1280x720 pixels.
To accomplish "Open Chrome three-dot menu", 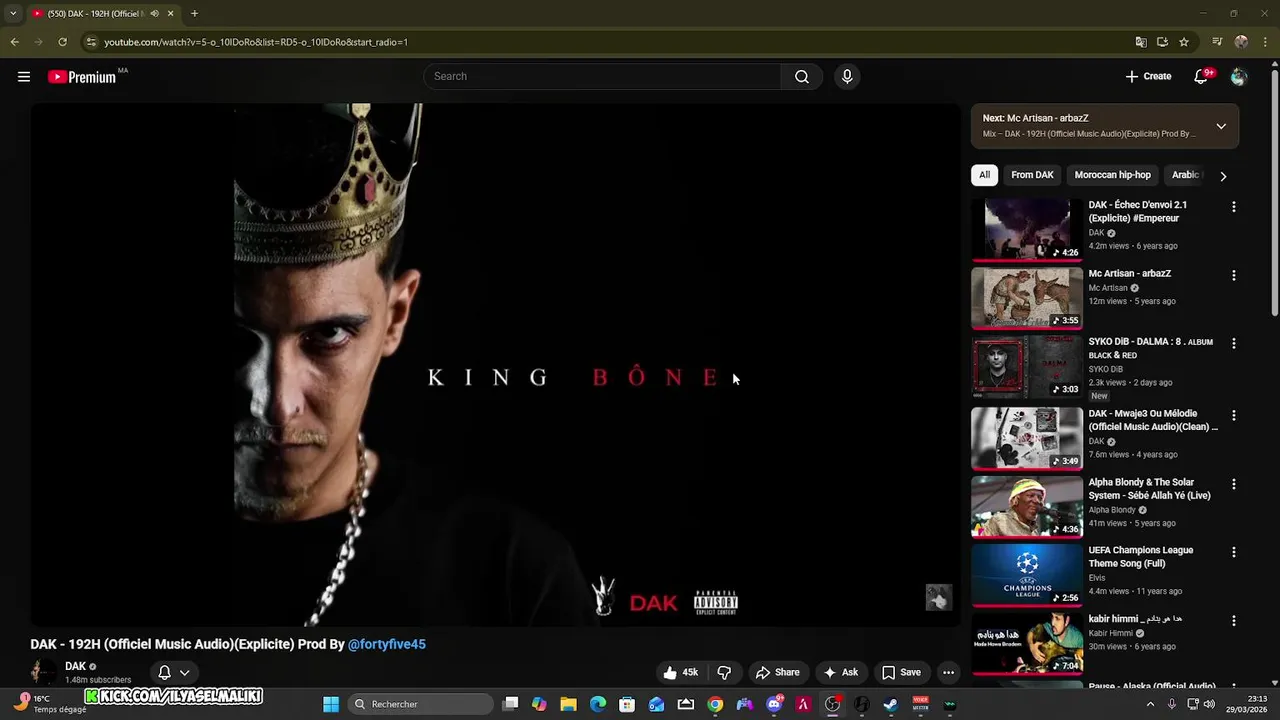I will tap(1265, 42).
